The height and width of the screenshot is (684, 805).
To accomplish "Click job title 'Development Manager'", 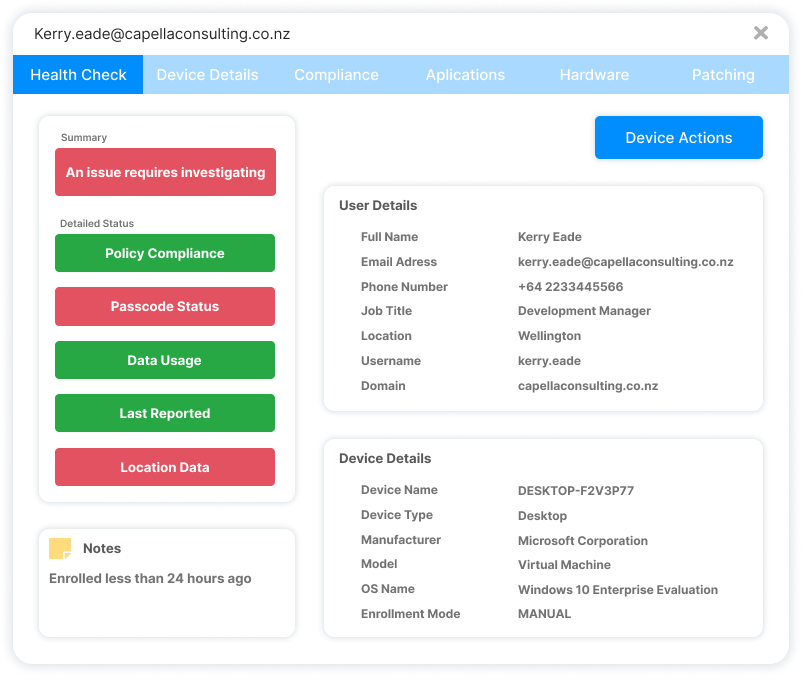I will pos(584,311).
